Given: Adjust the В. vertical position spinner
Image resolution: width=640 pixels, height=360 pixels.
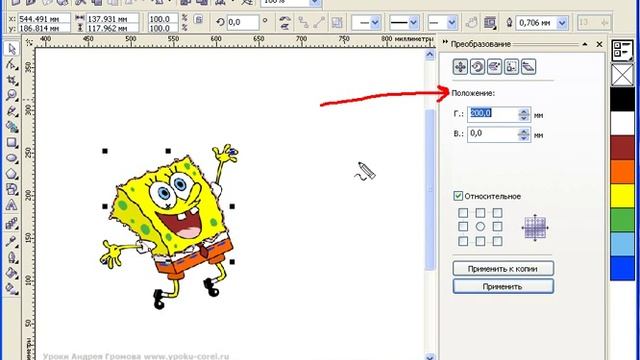Looking at the screenshot, I should click(x=524, y=134).
